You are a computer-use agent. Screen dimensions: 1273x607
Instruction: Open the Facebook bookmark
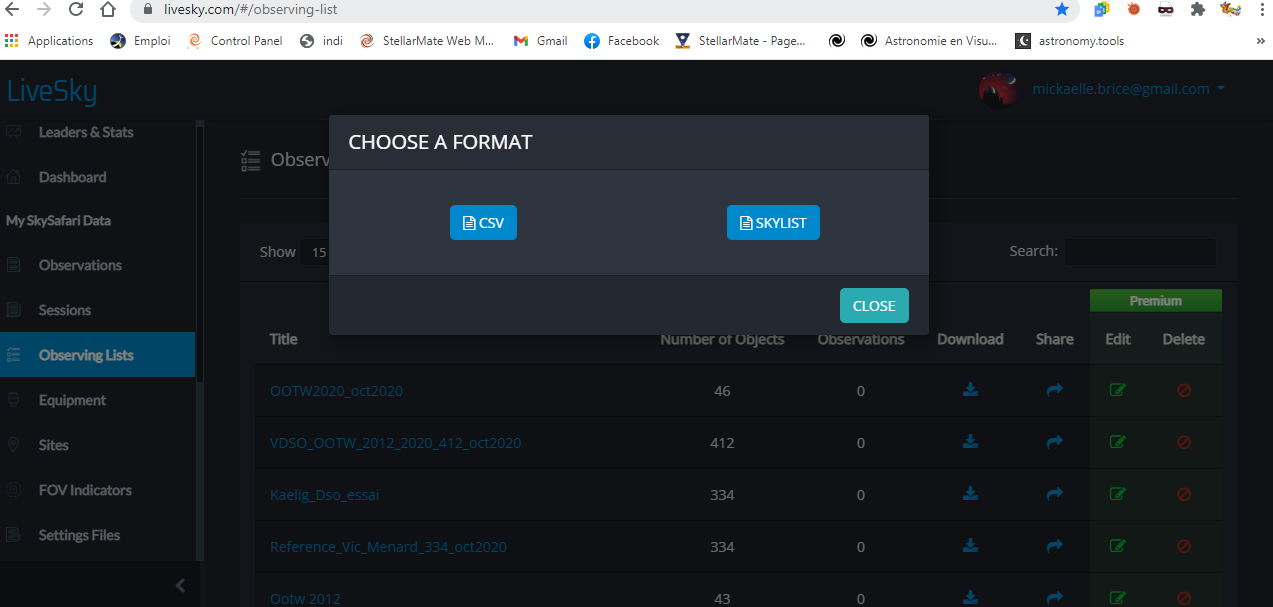coord(621,41)
